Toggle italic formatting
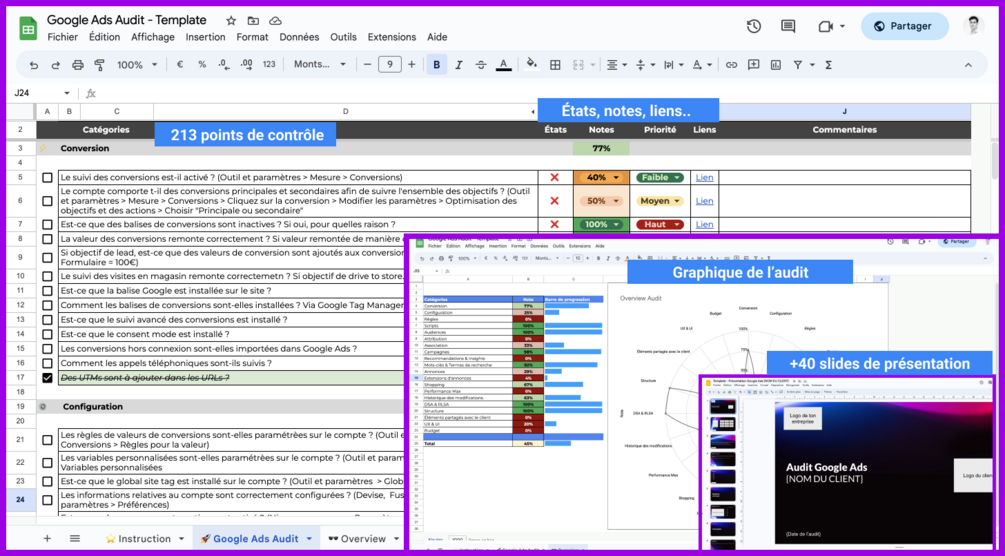This screenshot has height=556, width=1005. pos(459,65)
